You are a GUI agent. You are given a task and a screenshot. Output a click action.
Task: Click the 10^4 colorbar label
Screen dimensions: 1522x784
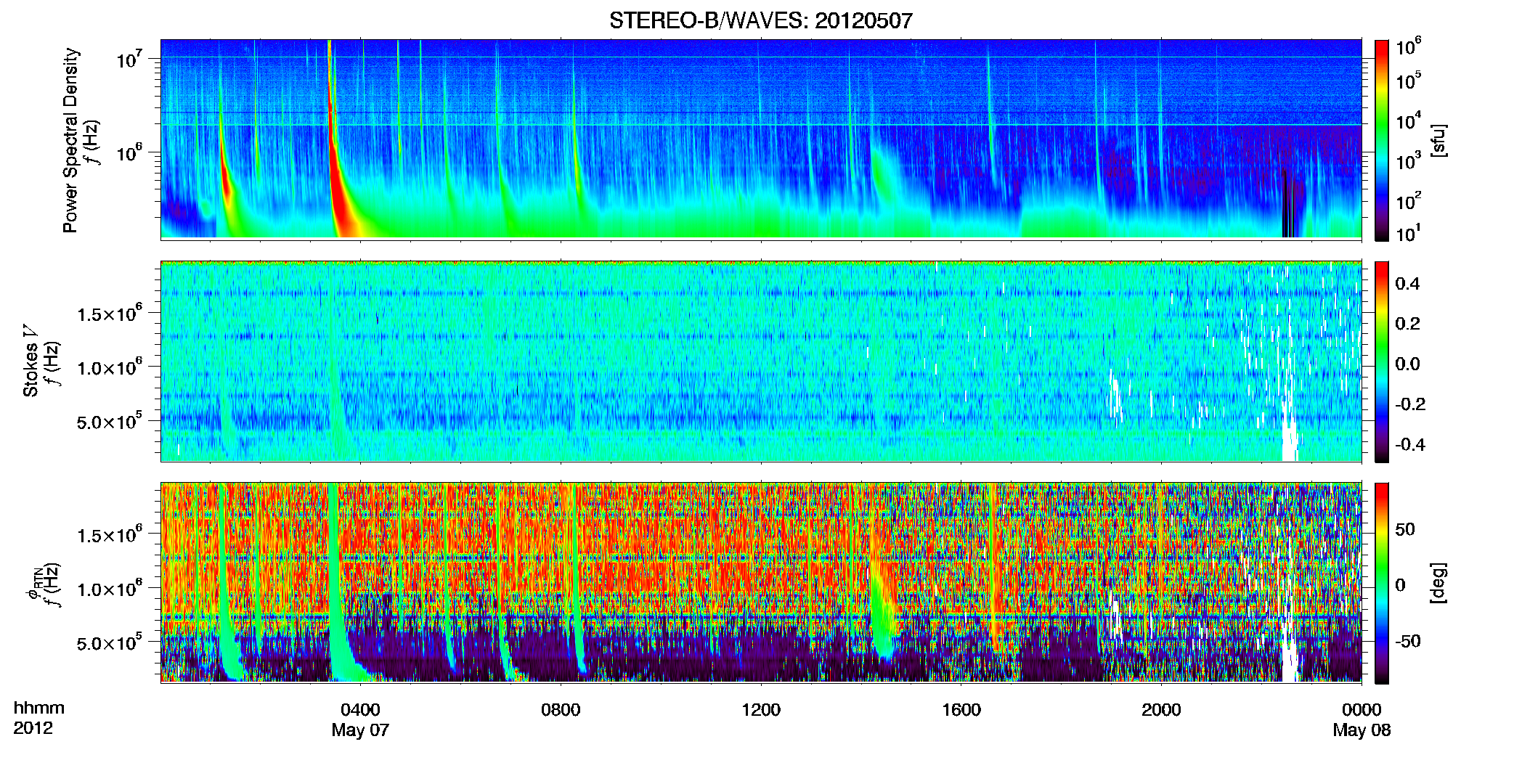click(x=1408, y=121)
